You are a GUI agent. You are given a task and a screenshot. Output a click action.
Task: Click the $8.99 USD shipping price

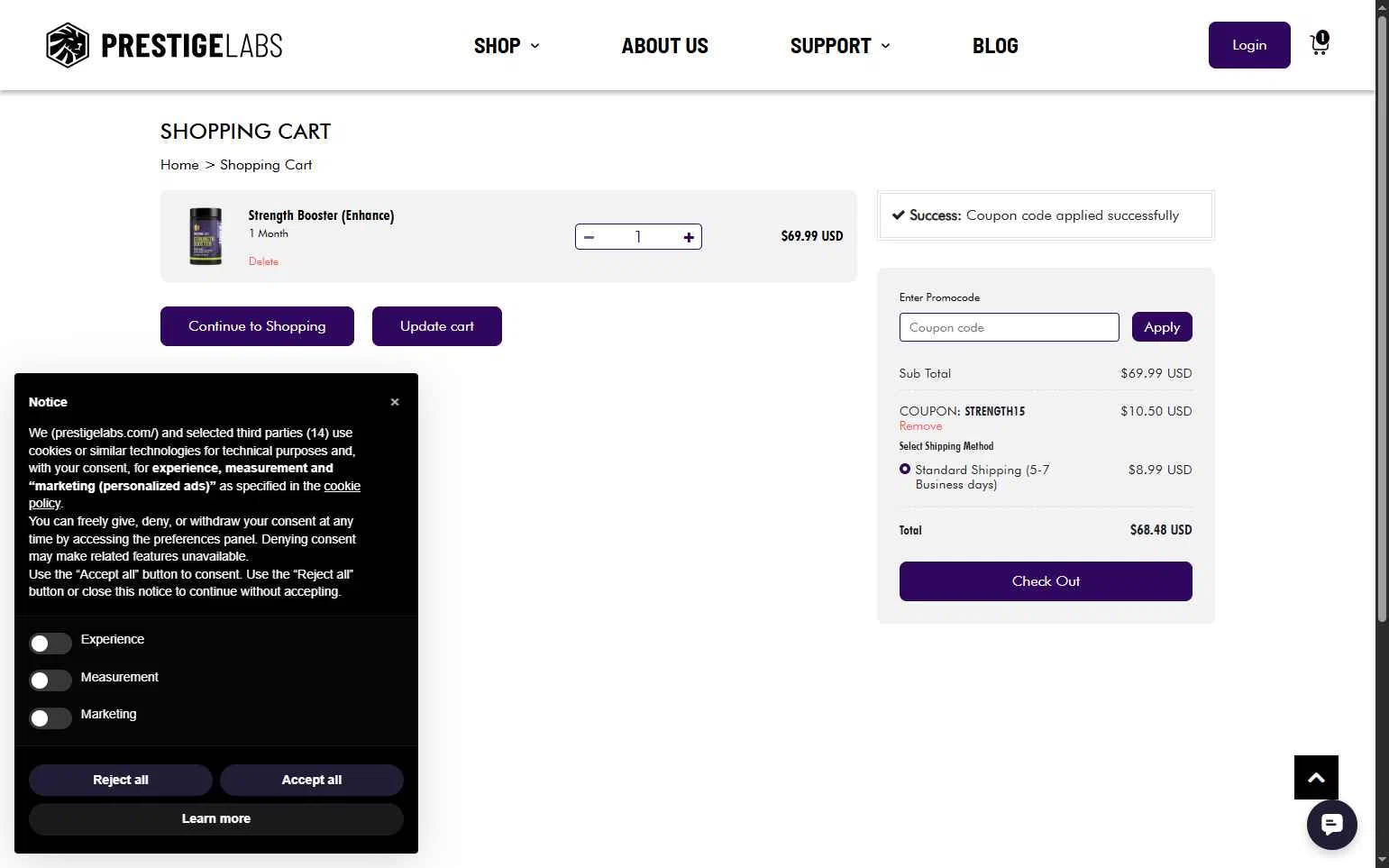1160,470
